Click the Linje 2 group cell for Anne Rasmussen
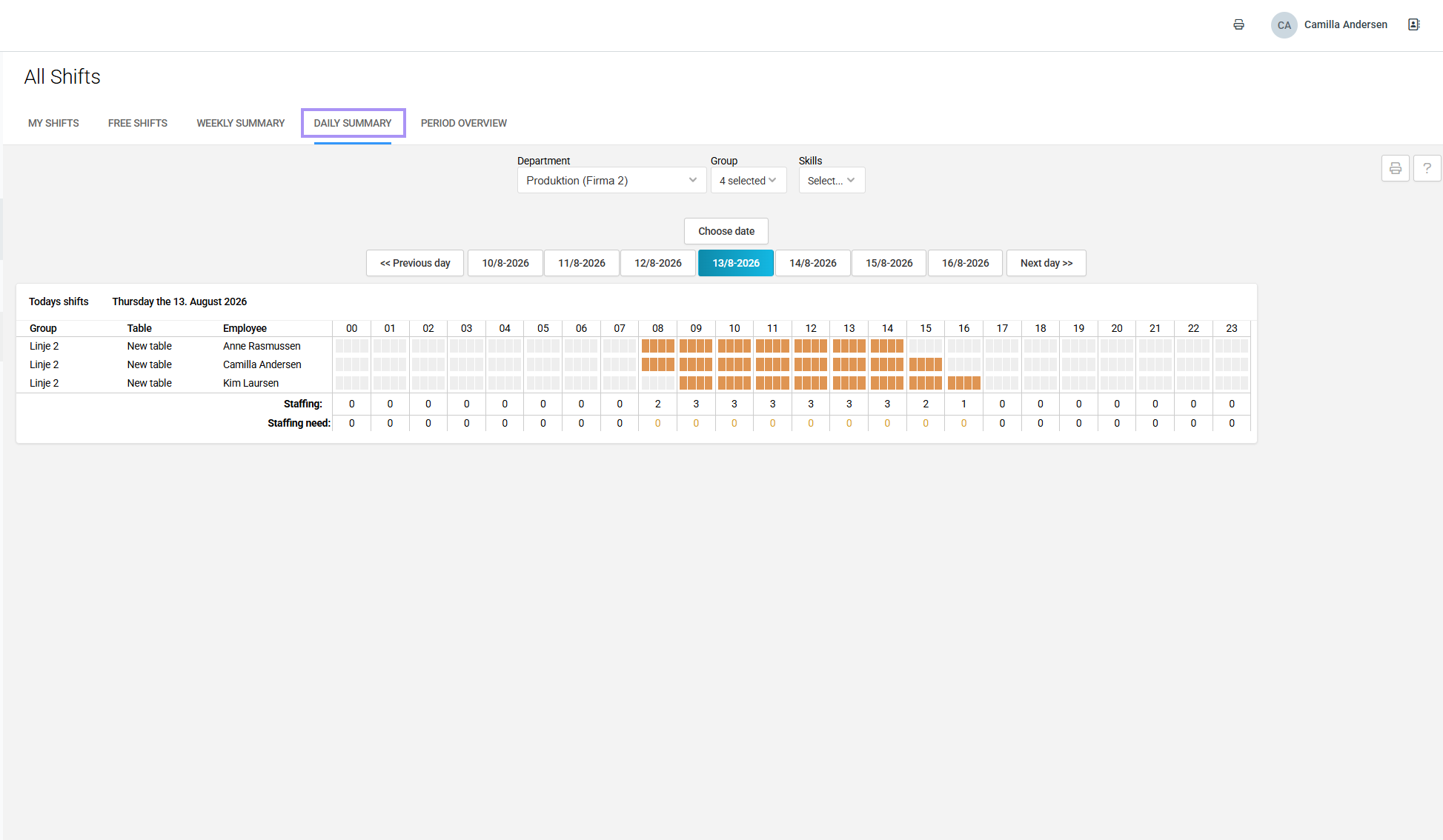 [x=44, y=346]
